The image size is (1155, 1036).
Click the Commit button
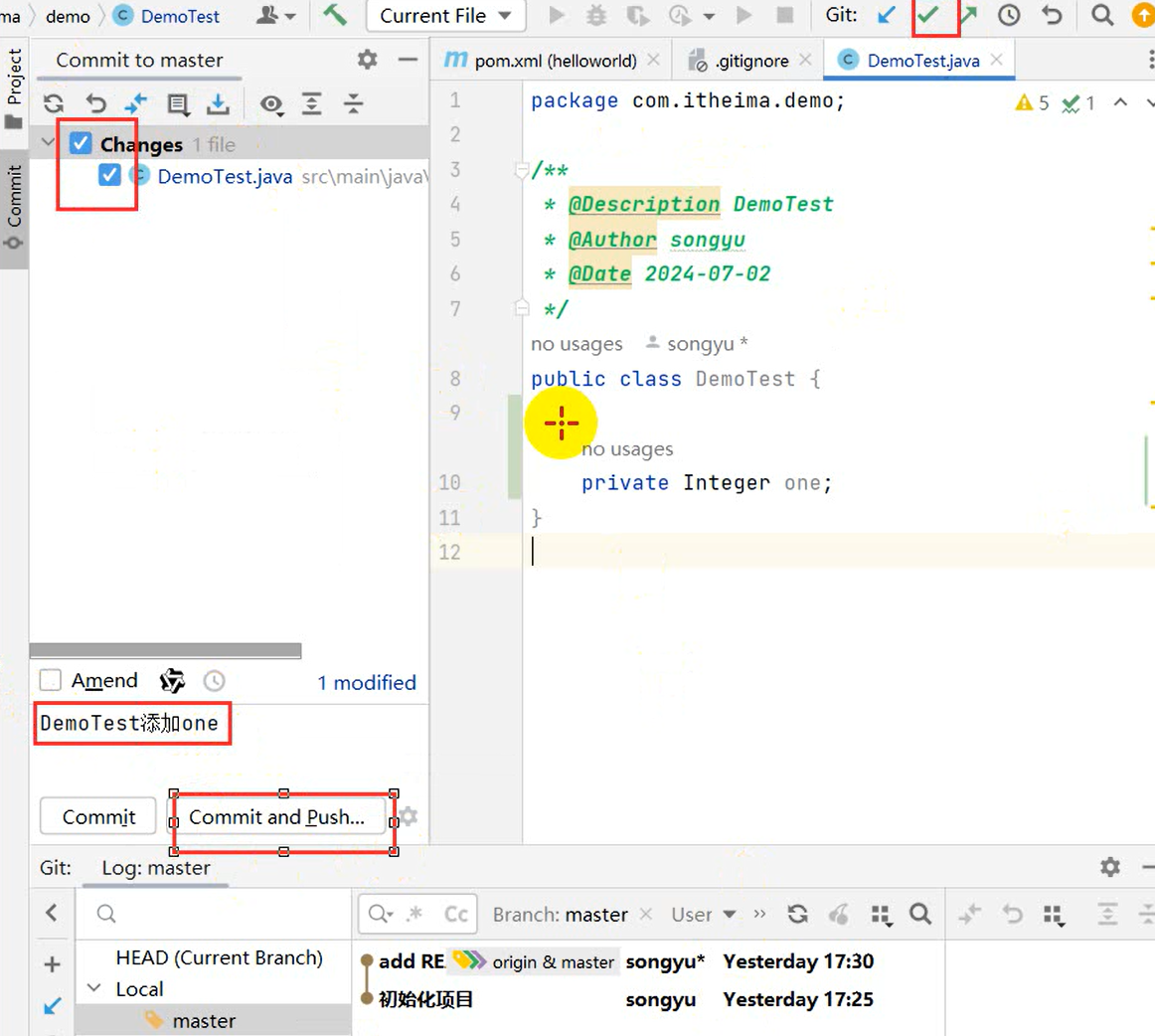click(98, 816)
